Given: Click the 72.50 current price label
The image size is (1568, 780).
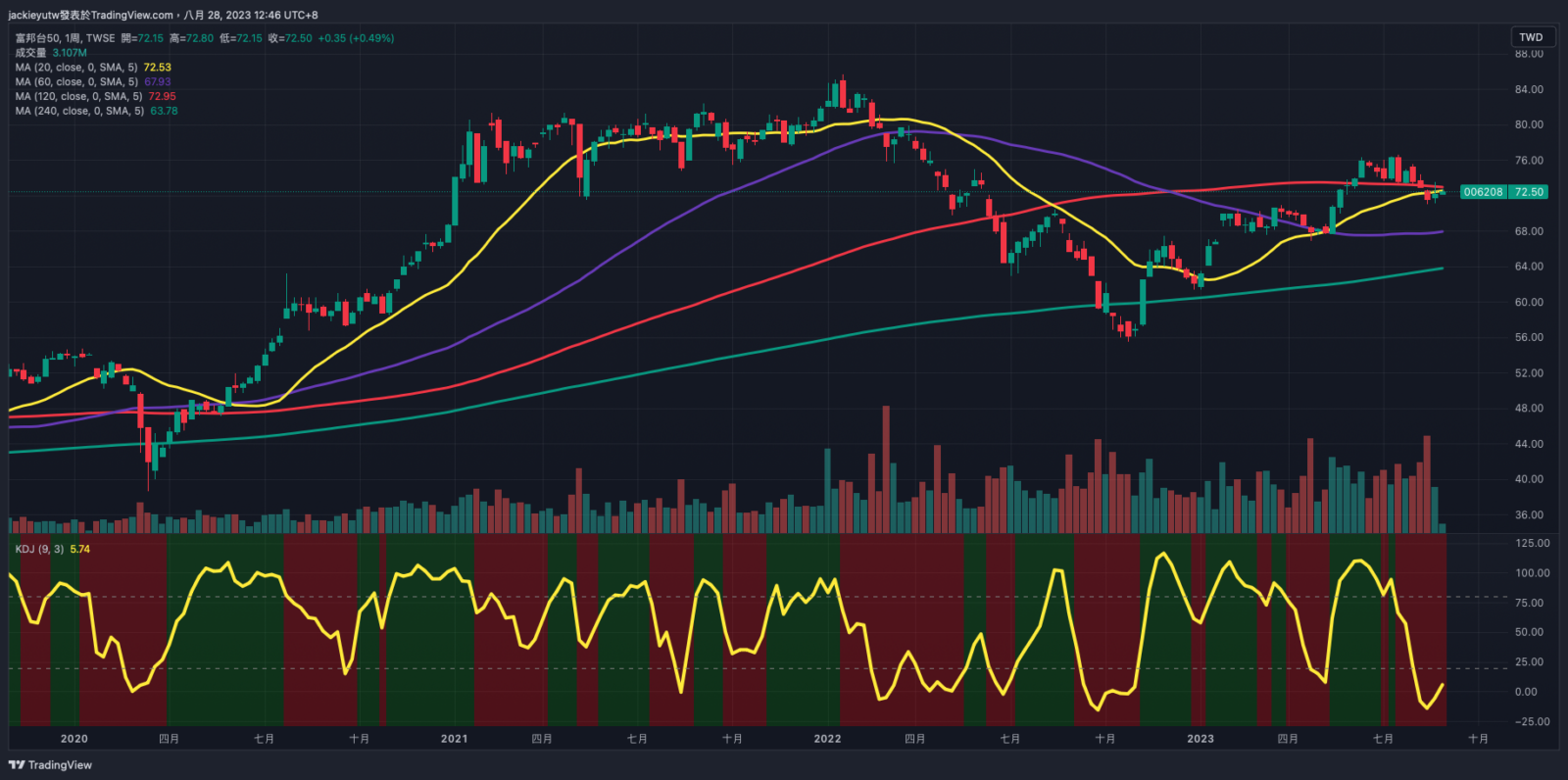Looking at the screenshot, I should pyautogui.click(x=1529, y=192).
